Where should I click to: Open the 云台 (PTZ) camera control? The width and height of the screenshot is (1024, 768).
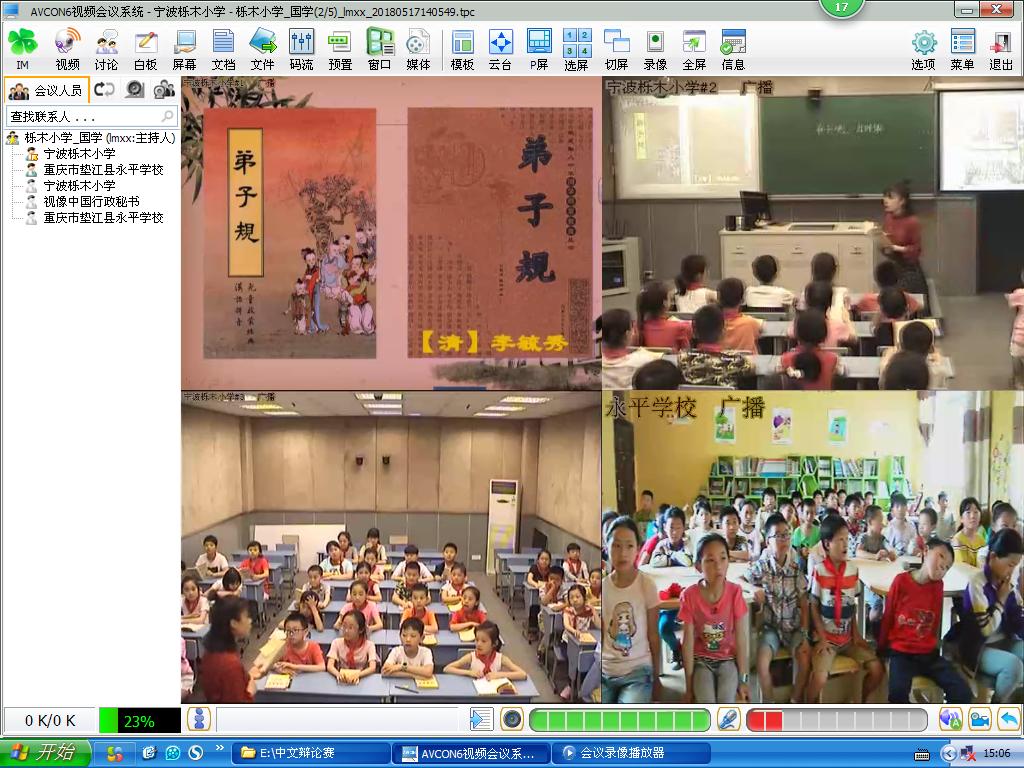[500, 50]
